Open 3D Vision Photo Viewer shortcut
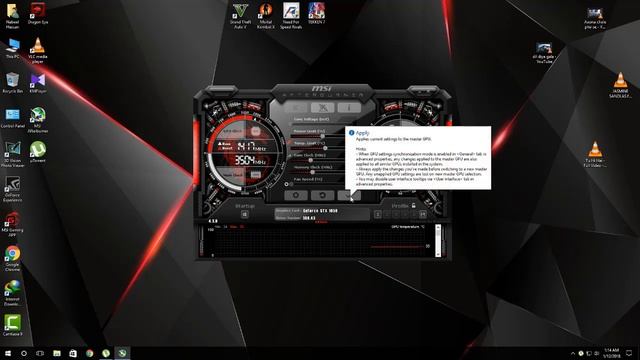Viewport: 640px width, 360px height. 13,155
